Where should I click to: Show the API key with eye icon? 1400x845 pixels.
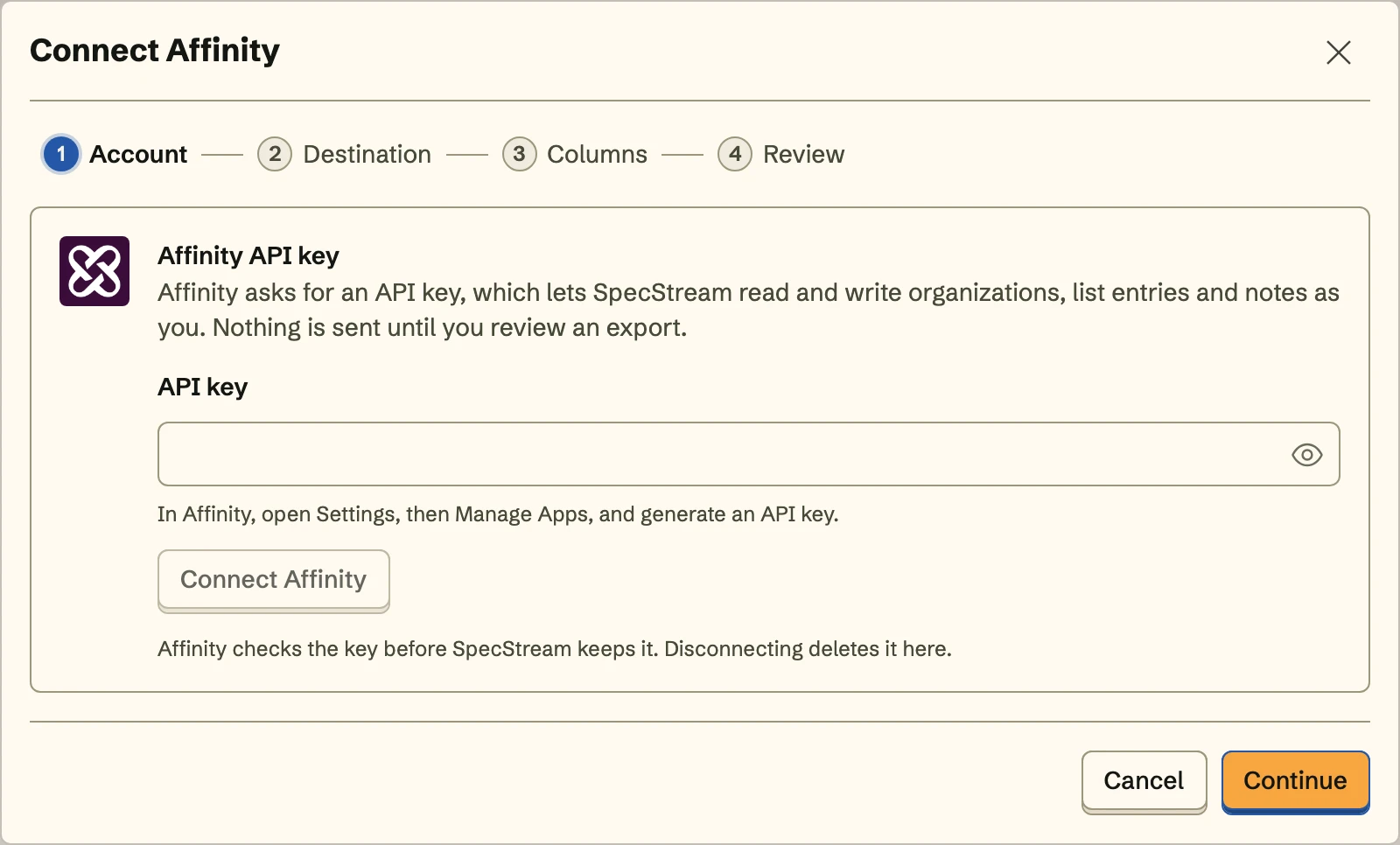coord(1306,455)
